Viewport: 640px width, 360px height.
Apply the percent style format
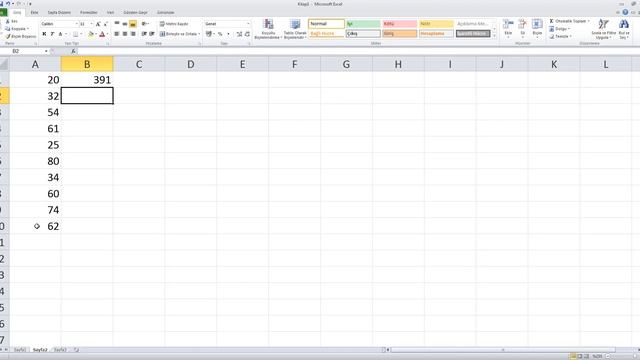(x=220, y=34)
